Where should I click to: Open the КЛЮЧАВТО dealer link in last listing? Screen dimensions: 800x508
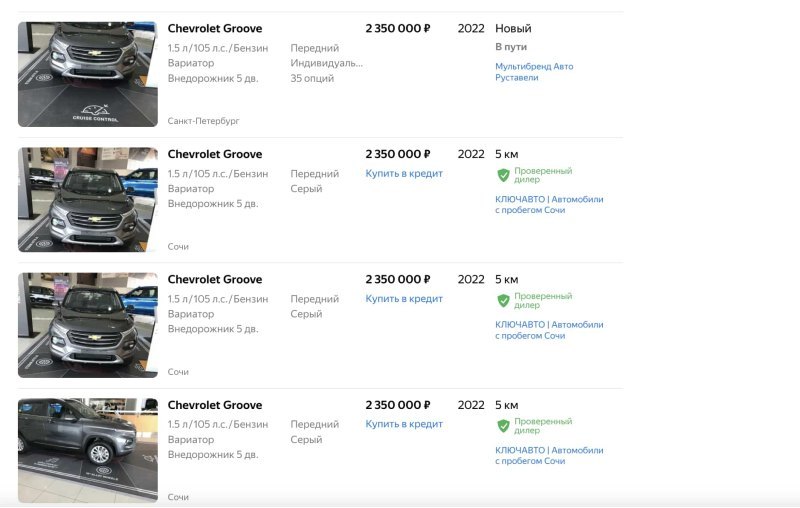pos(549,455)
